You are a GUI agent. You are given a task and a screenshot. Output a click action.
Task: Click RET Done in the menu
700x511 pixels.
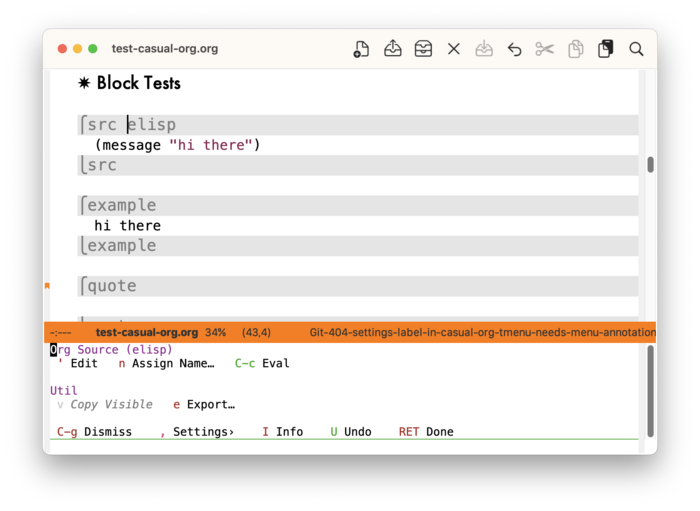tap(426, 432)
